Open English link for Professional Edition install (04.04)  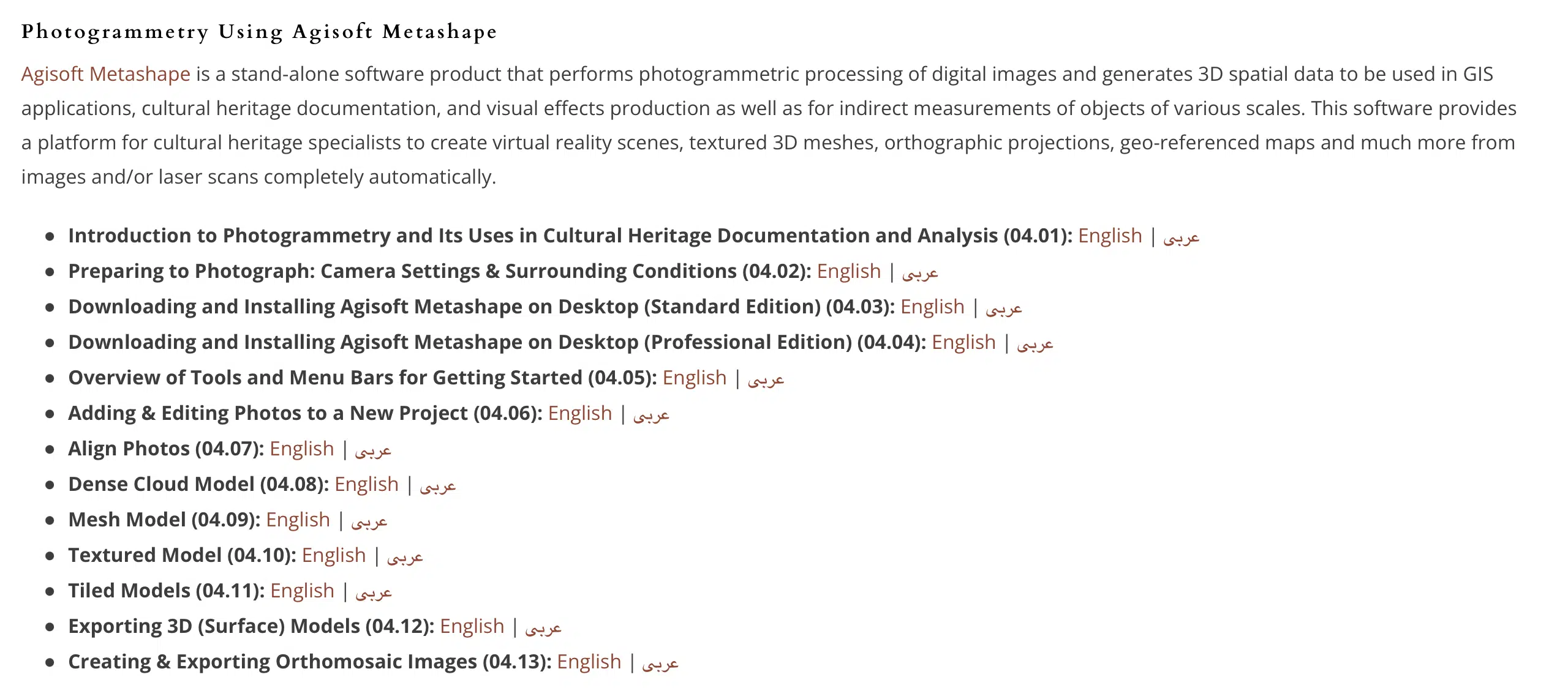tap(963, 343)
